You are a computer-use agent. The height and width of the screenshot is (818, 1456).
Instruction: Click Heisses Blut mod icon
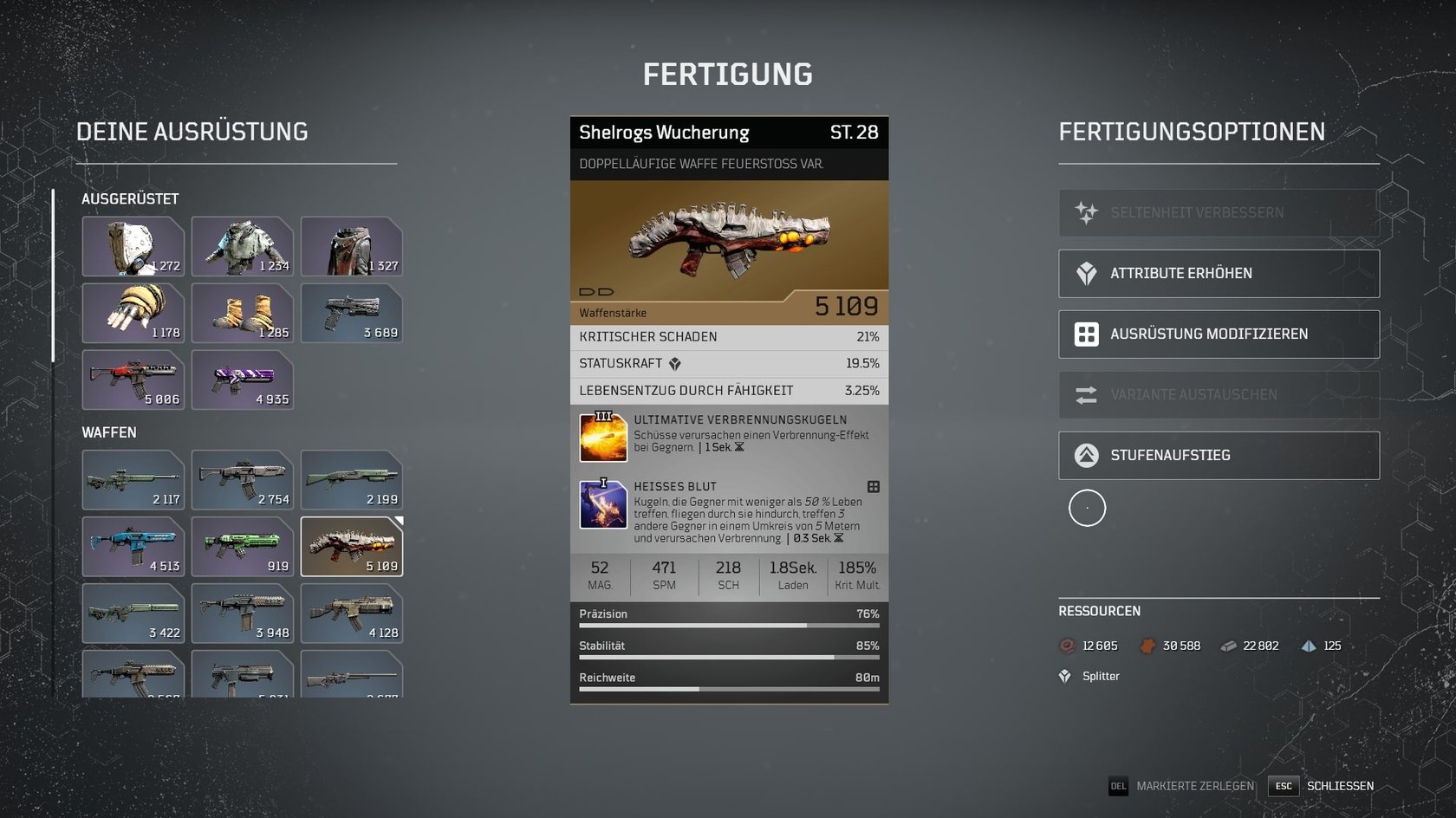point(603,504)
